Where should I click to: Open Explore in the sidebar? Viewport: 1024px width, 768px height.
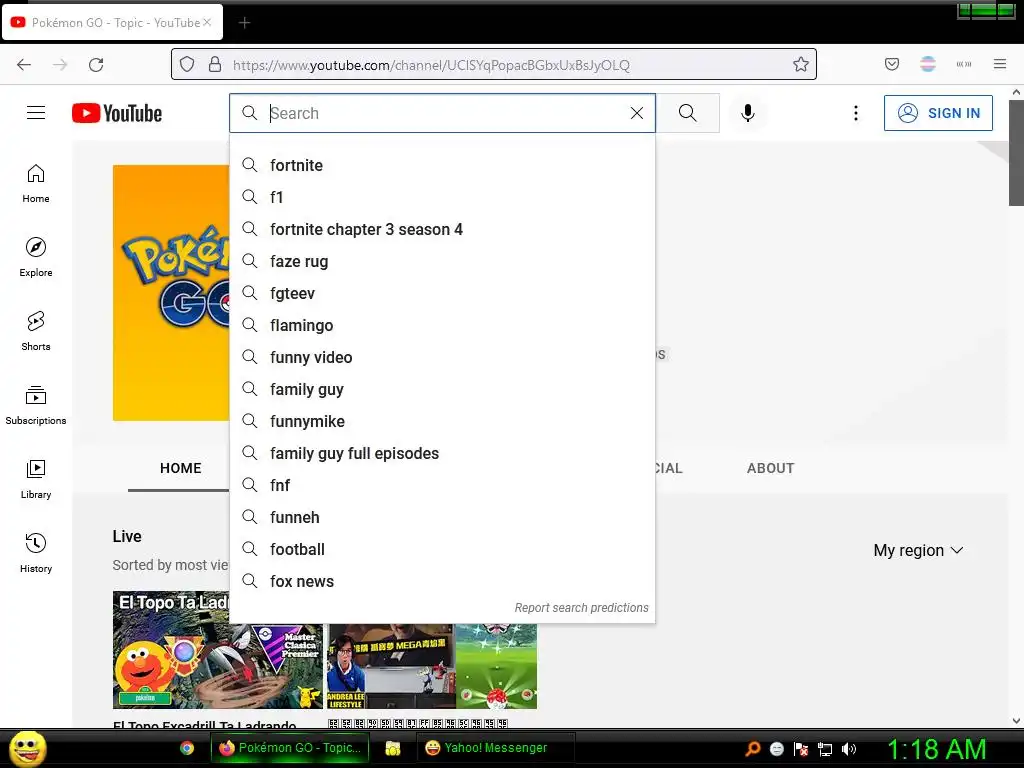[x=36, y=257]
